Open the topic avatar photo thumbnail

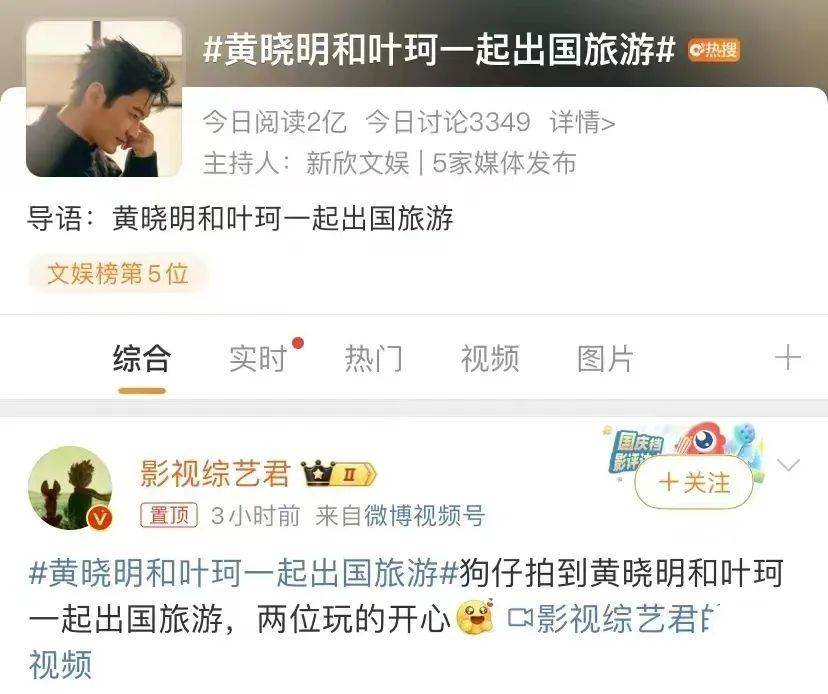coord(105,98)
